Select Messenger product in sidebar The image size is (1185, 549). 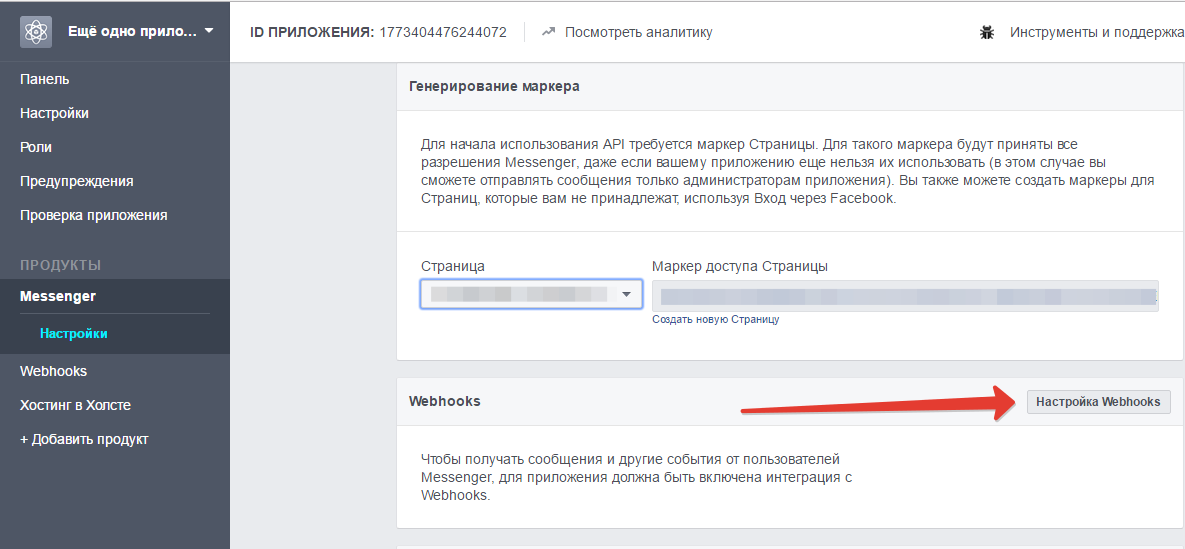(x=58, y=296)
